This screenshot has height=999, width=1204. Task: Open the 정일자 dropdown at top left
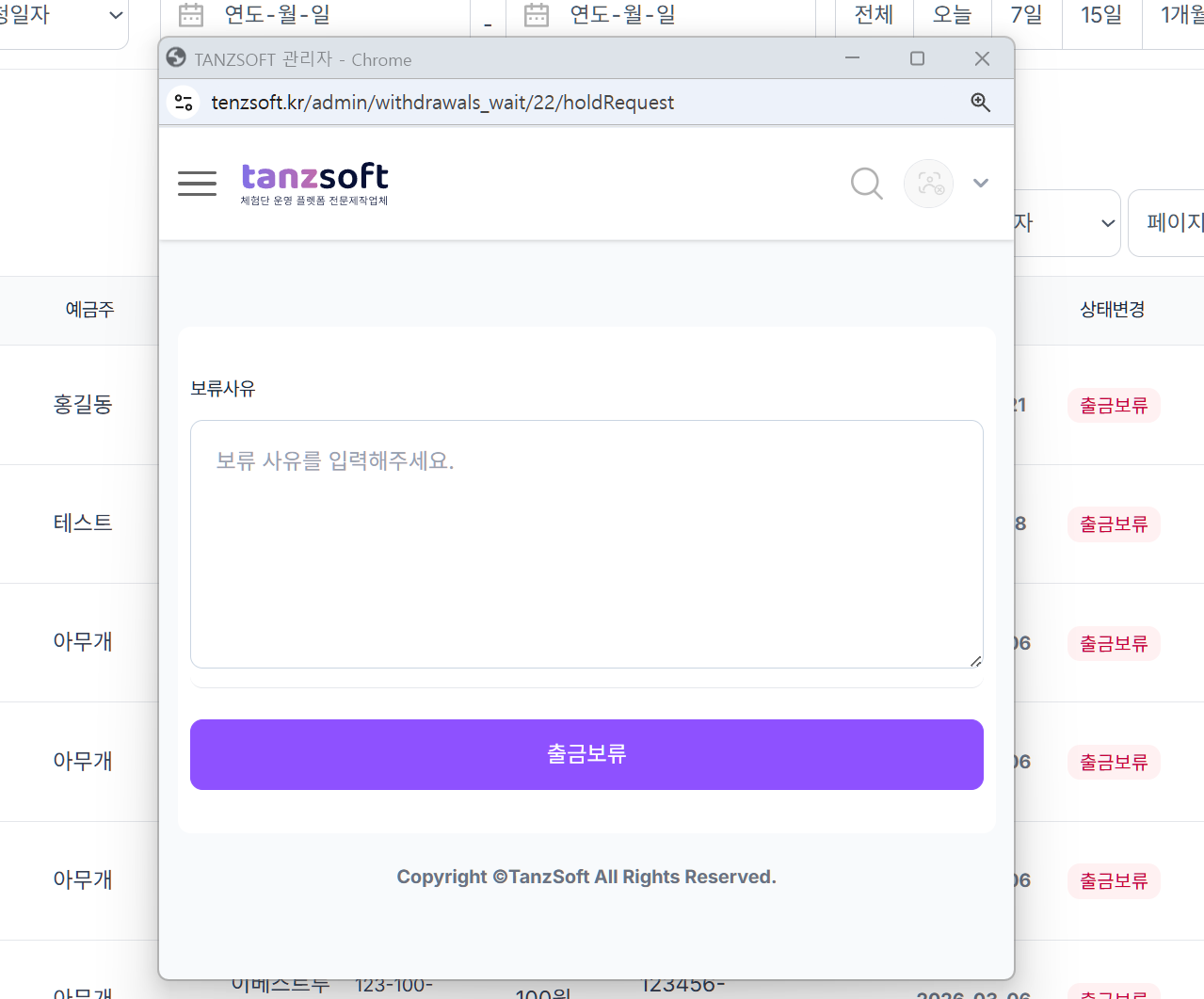click(x=63, y=15)
